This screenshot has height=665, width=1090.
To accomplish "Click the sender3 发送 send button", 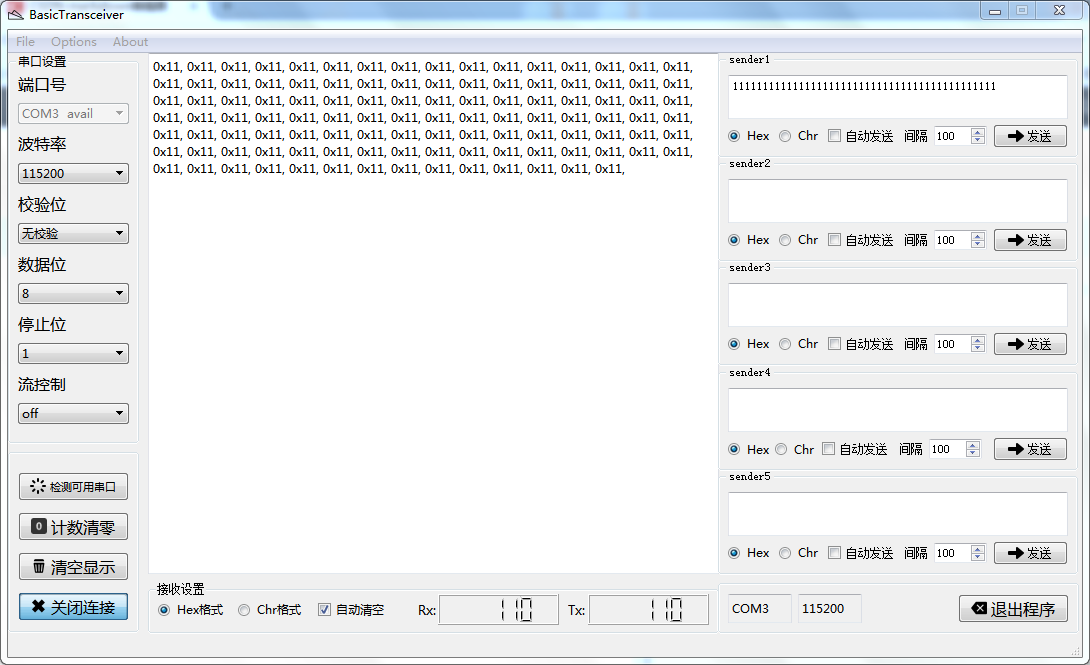I will [1030, 344].
